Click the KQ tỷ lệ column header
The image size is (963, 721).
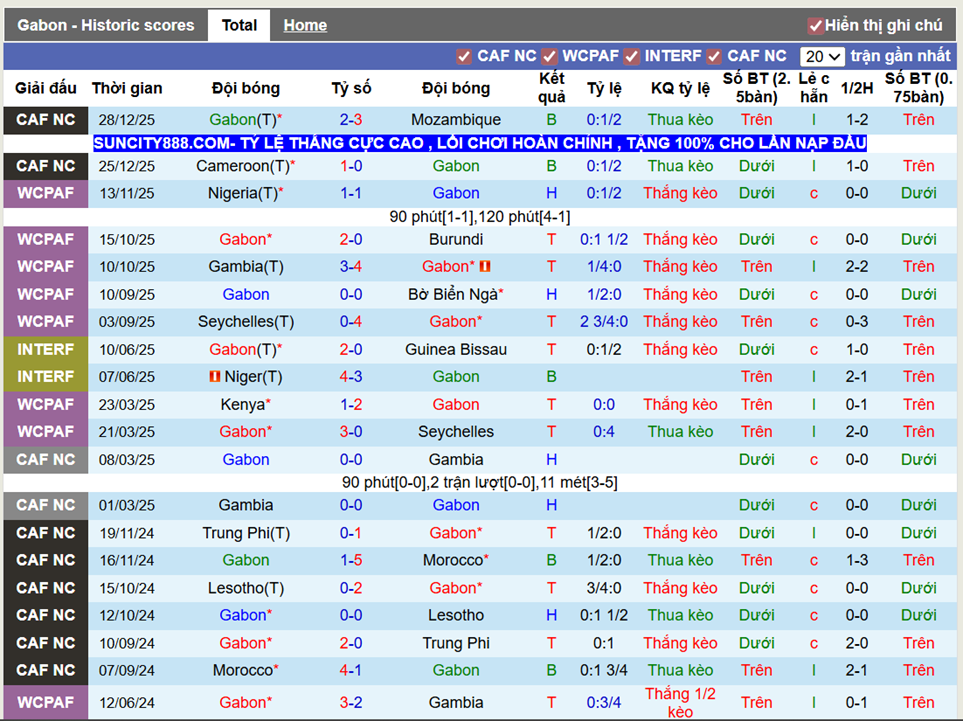tap(680, 88)
